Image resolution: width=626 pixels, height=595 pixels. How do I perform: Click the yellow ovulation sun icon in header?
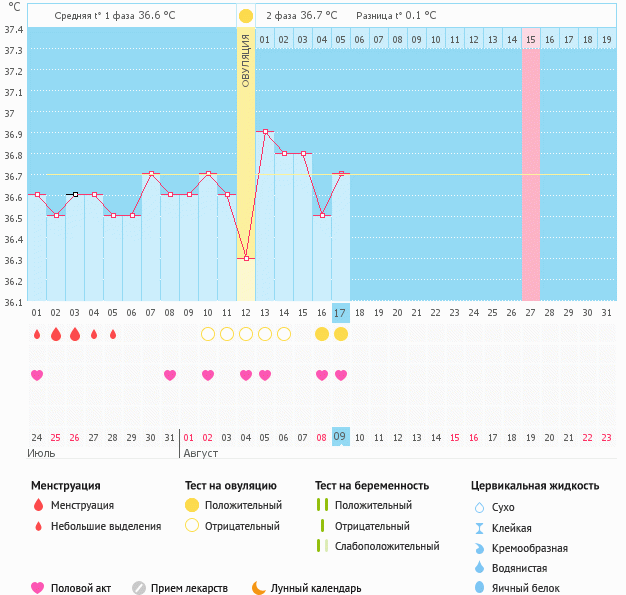click(246, 16)
